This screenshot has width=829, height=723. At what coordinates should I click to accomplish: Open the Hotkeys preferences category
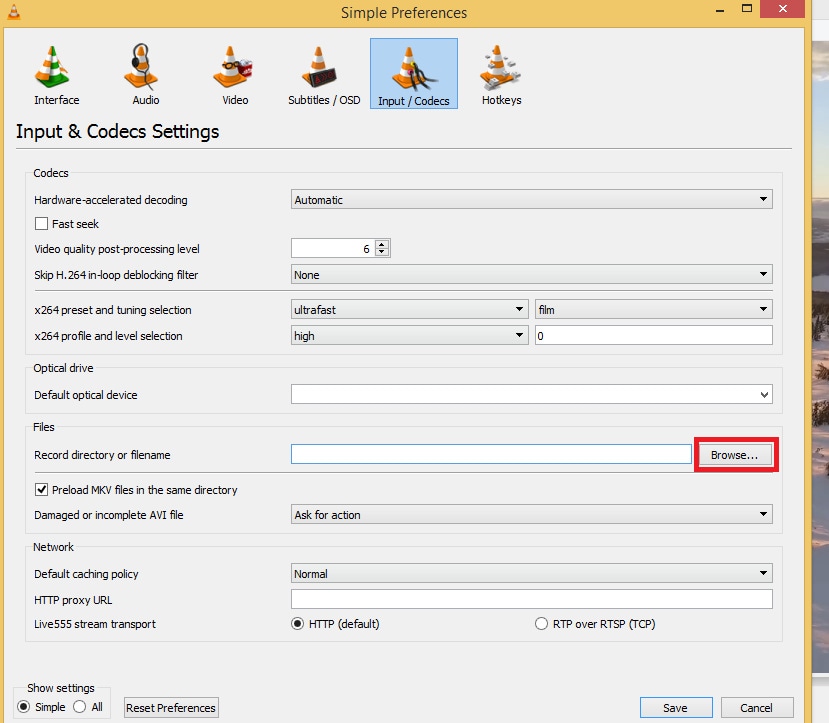501,75
